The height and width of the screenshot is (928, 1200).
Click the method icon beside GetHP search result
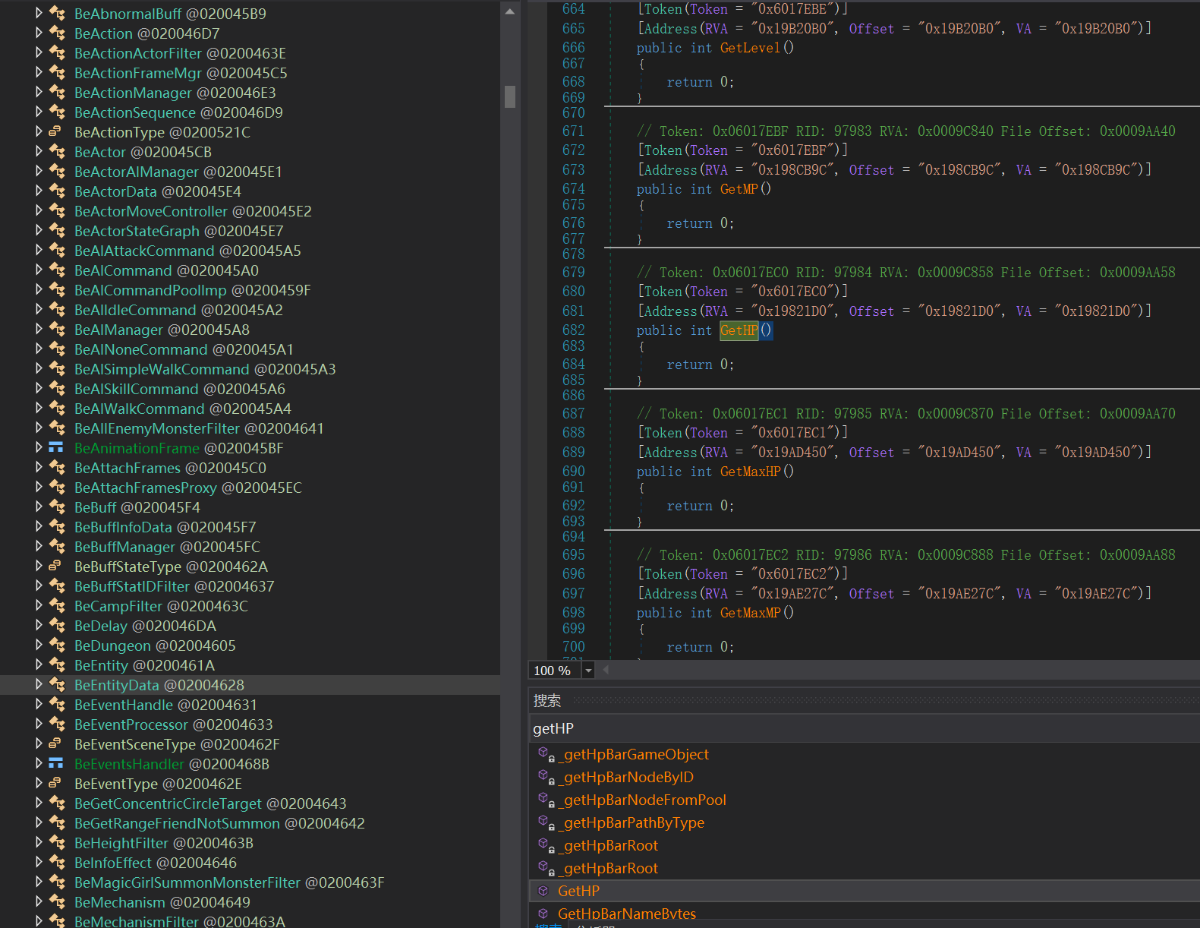coord(544,891)
